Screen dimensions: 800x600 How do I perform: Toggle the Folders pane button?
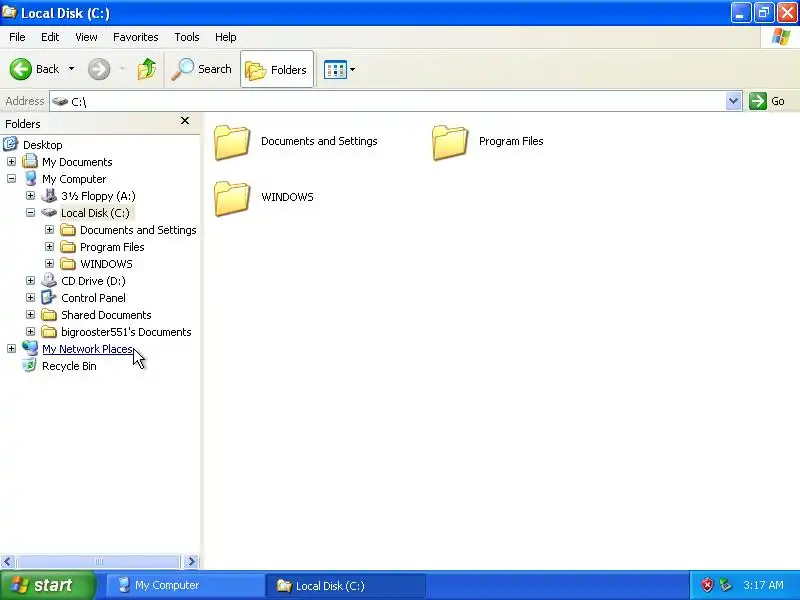[277, 69]
